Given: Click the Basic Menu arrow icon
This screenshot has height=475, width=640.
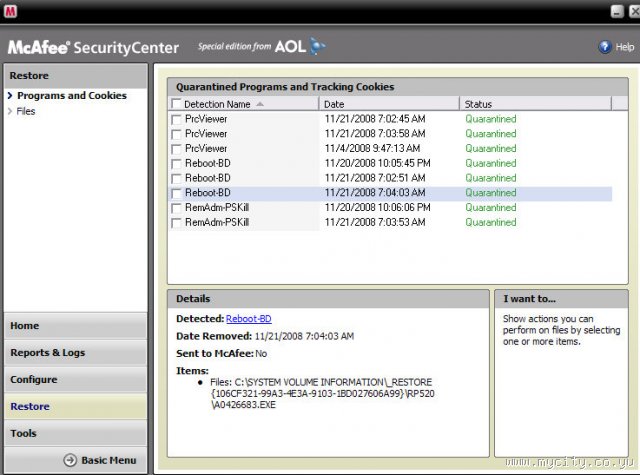Looking at the screenshot, I should [70, 460].
